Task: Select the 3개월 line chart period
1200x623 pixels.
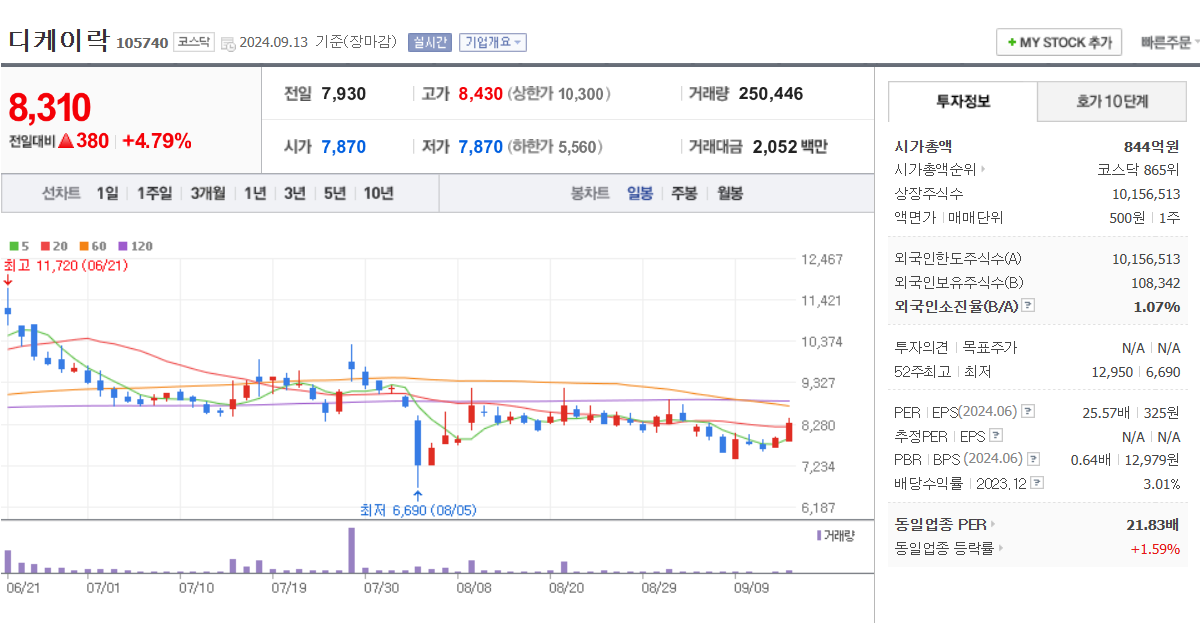Action: [208, 193]
